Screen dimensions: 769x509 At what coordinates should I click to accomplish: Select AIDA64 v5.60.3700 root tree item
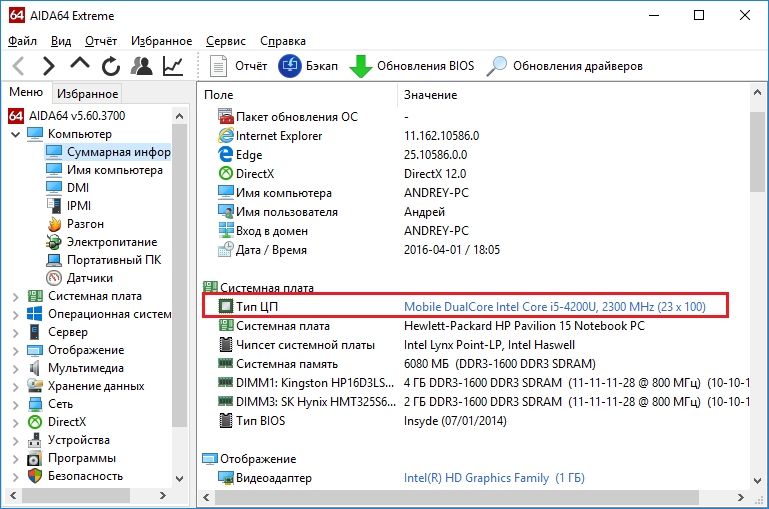[67, 116]
